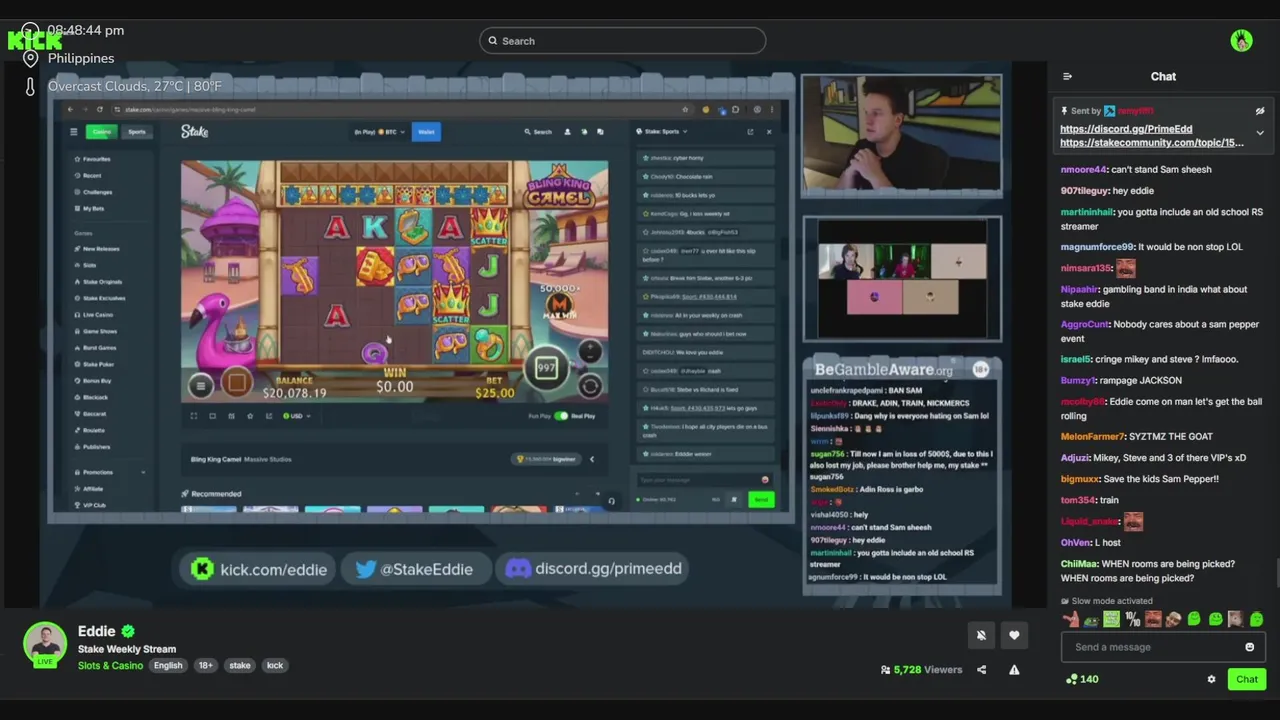Pop out the Stake chat panel
This screenshot has height=720, width=1280.
tap(750, 132)
